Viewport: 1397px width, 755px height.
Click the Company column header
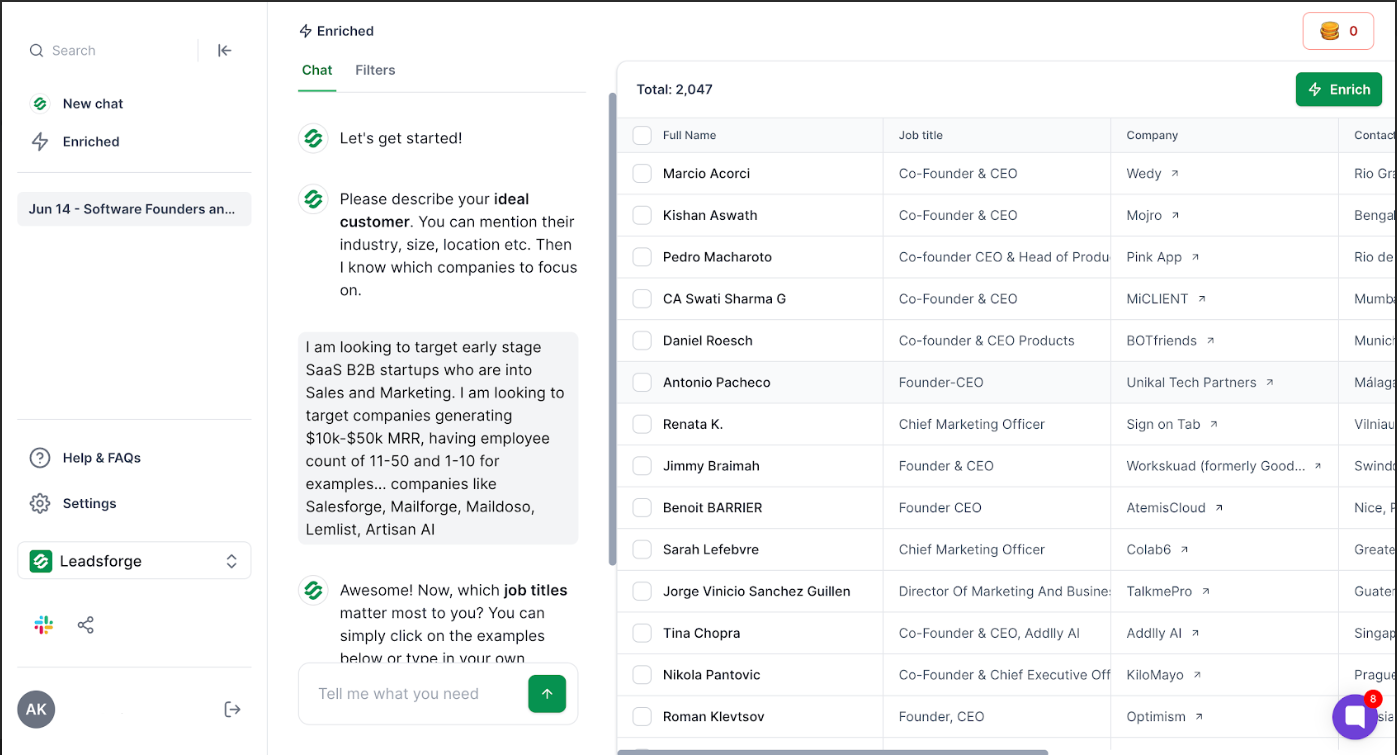[x=1152, y=135]
